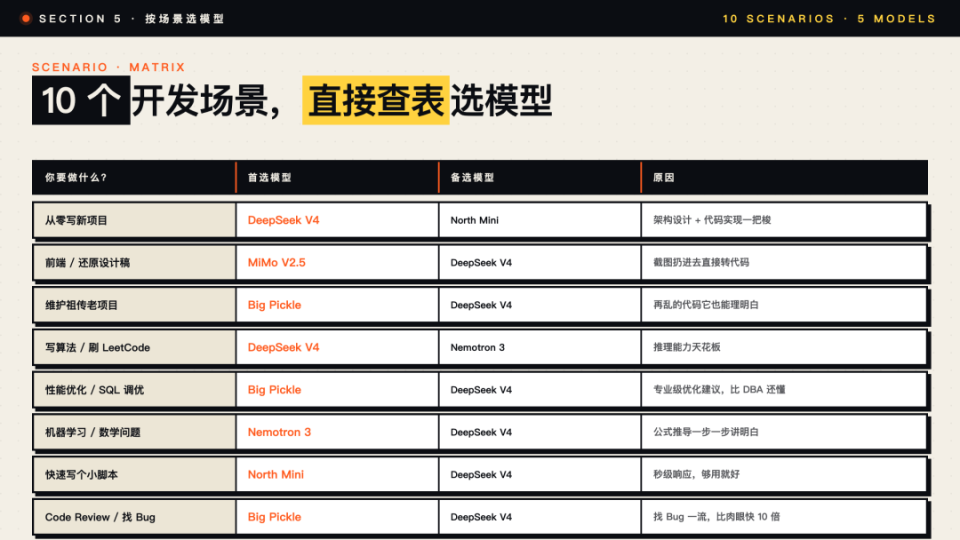This screenshot has height=540, width=960.
Task: Click the "找 Bug 一流,比肉眼快 10 倍" reason
Action: 716,517
